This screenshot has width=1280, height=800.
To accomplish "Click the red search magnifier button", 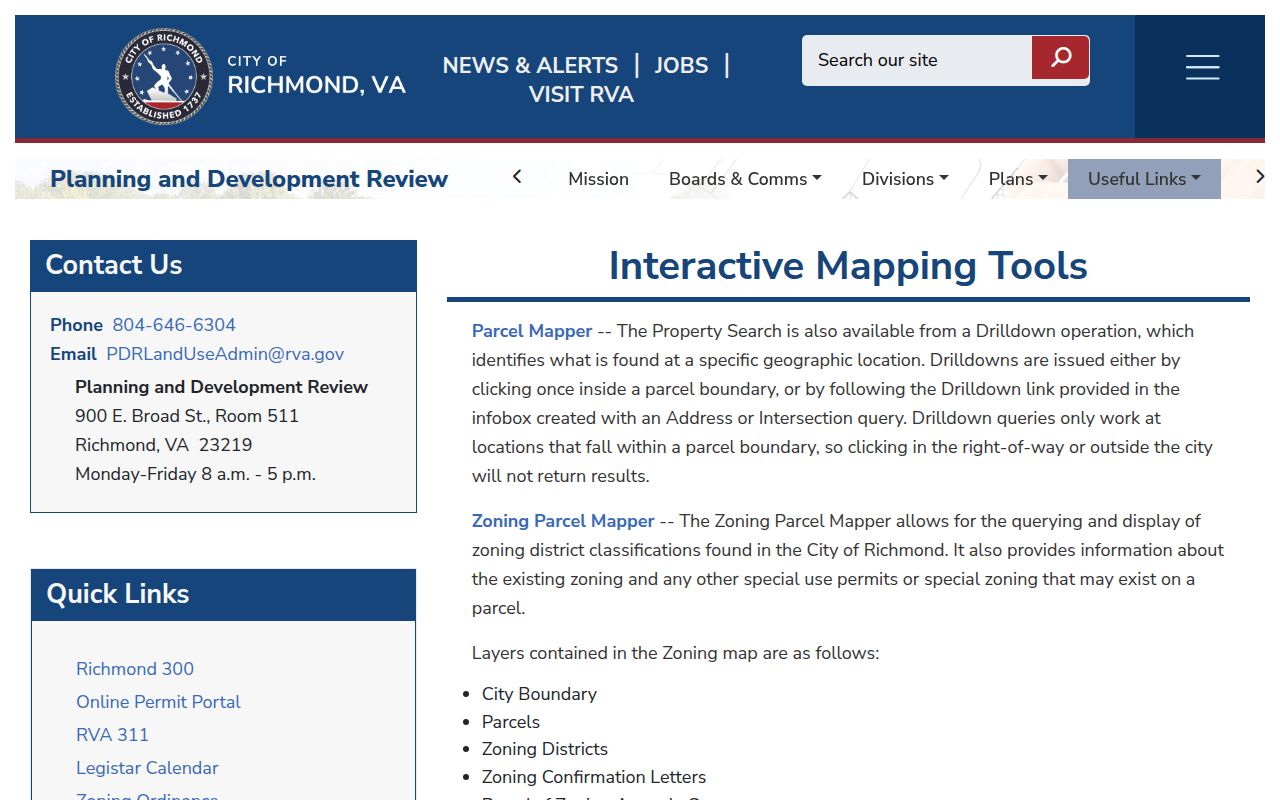I will coord(1060,58).
